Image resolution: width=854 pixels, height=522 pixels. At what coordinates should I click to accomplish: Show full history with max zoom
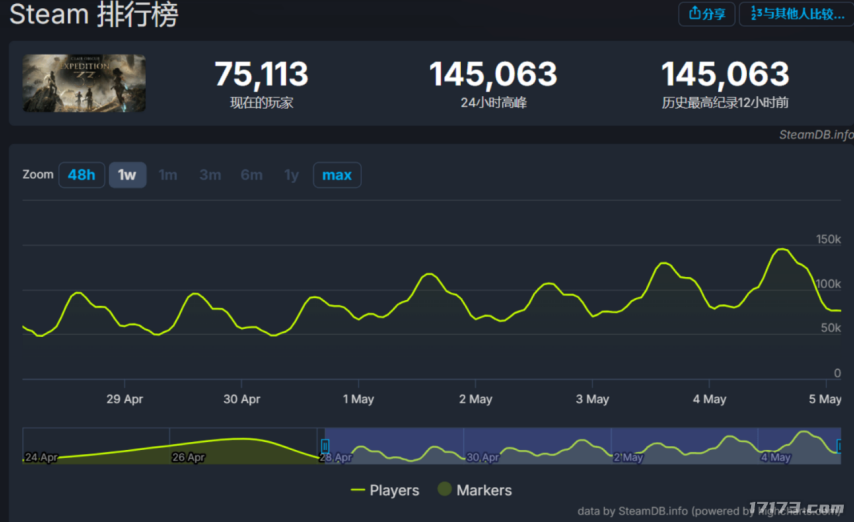(x=337, y=175)
